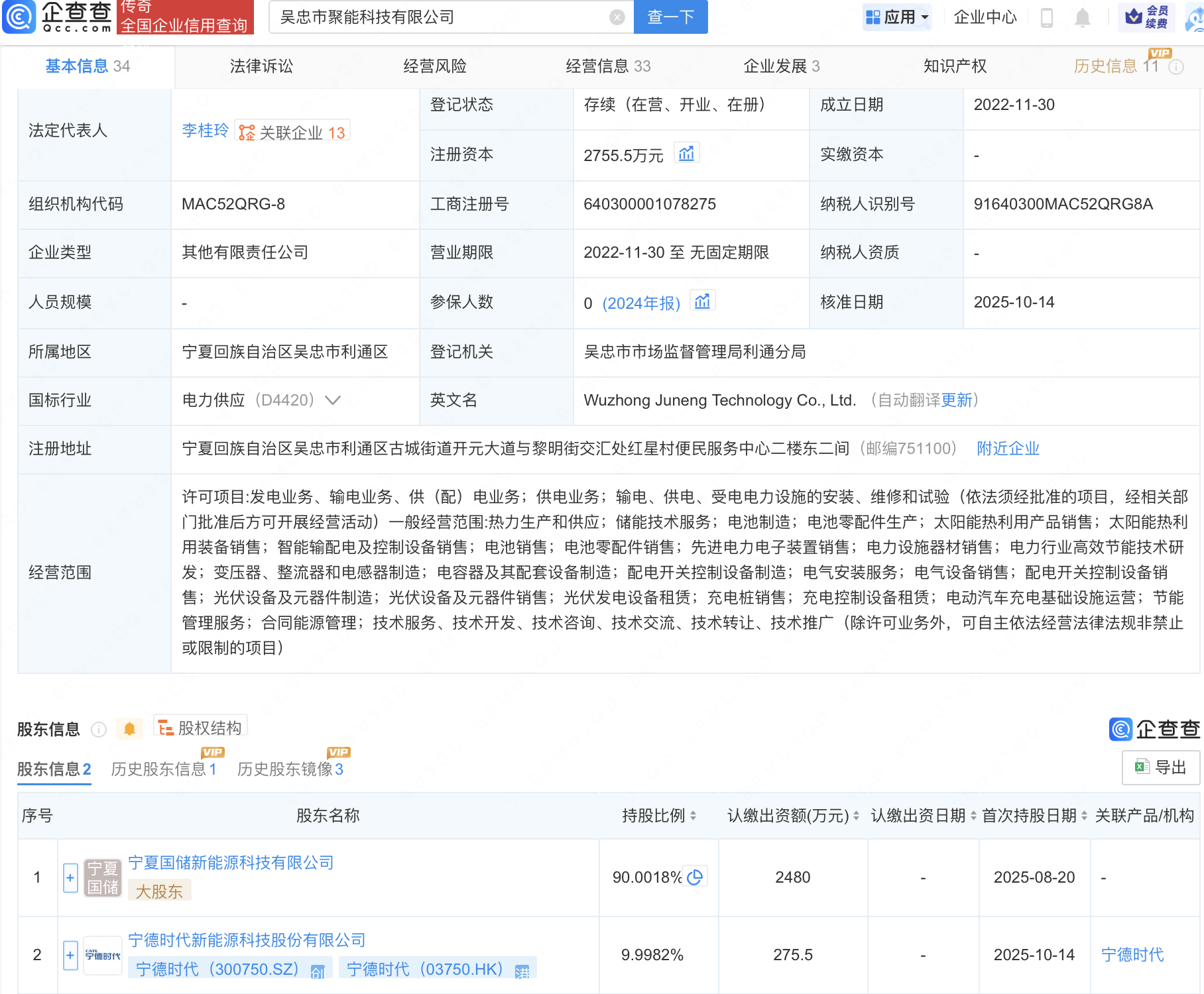Sort by 首次持股日期 column
The width and height of the screenshot is (1204, 994).
coord(1084,816)
